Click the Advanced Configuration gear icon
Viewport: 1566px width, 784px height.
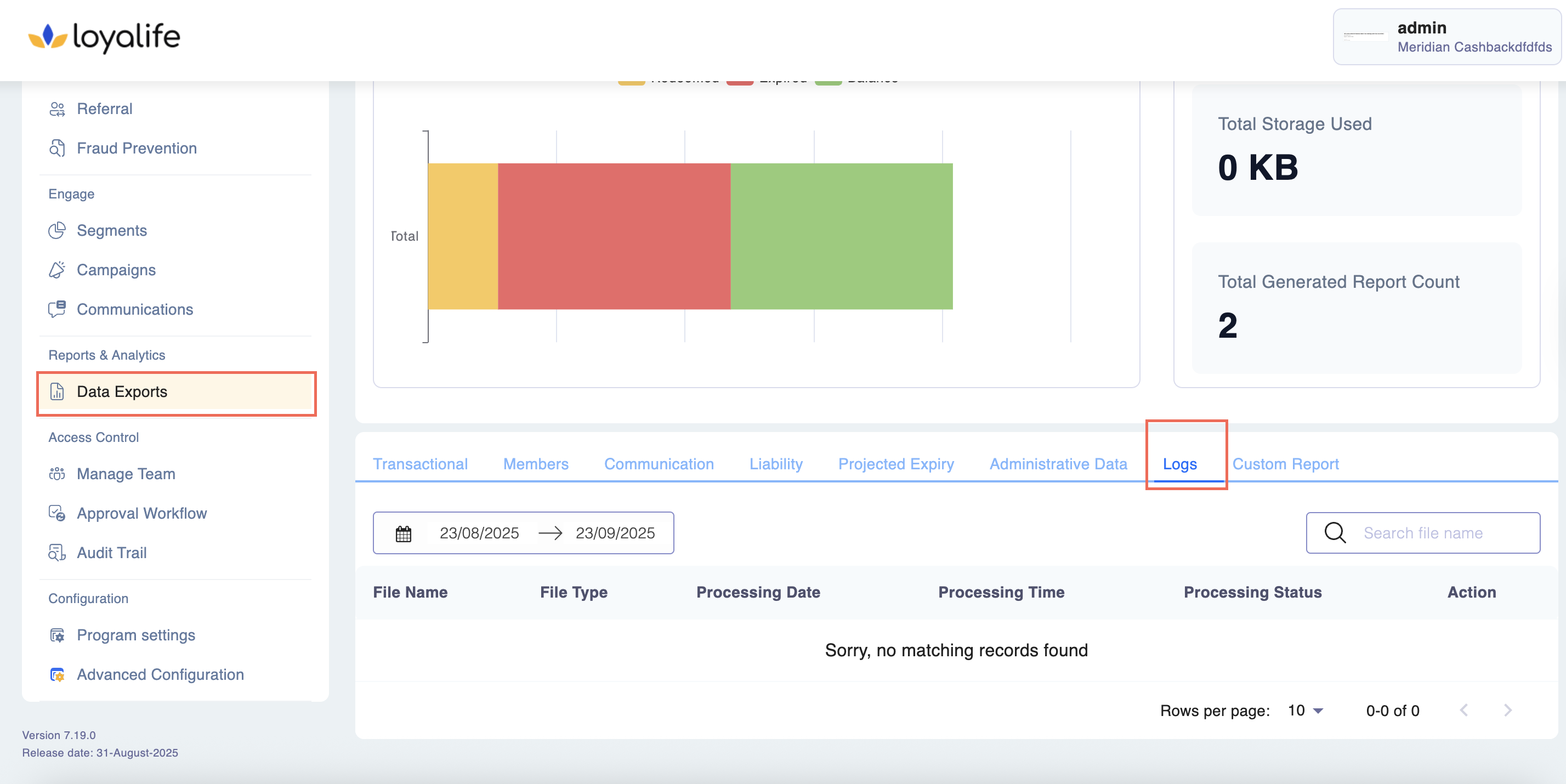(x=57, y=674)
